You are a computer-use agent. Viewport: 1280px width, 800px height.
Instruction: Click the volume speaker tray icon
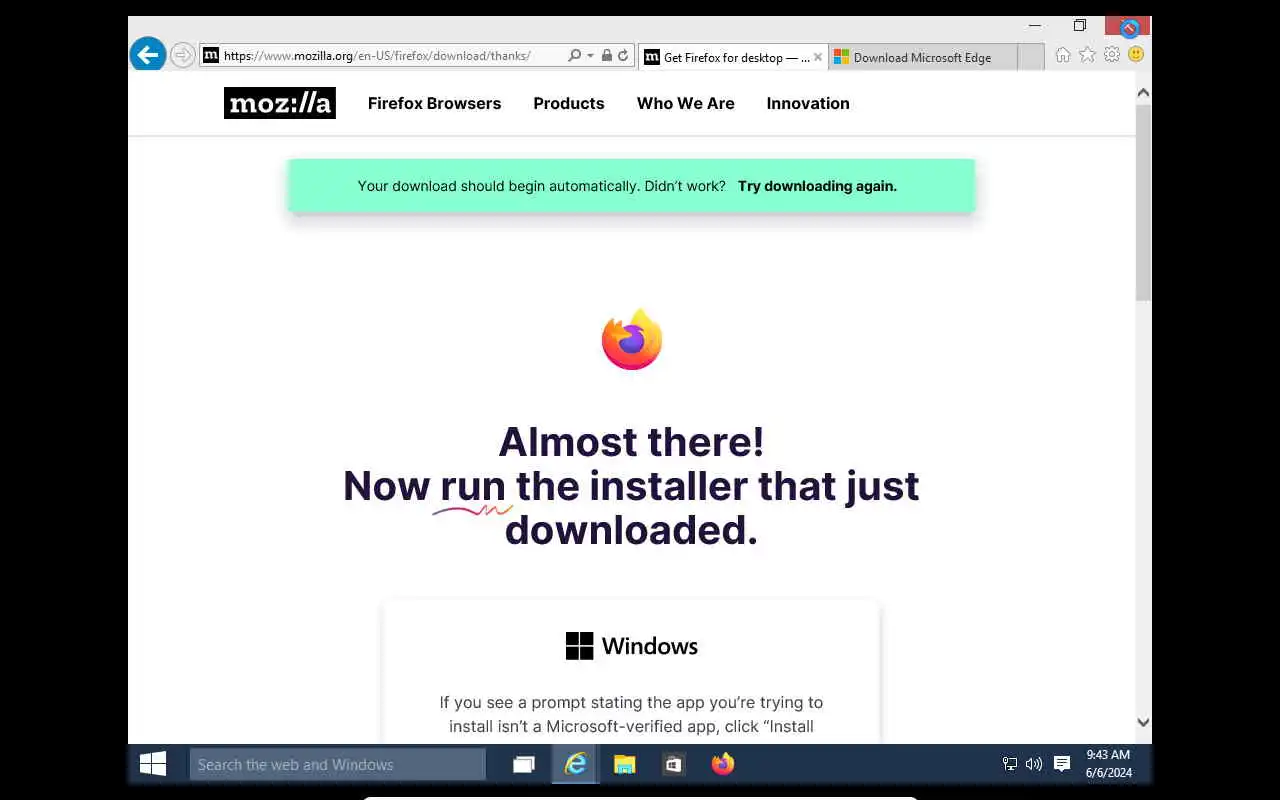click(1034, 765)
